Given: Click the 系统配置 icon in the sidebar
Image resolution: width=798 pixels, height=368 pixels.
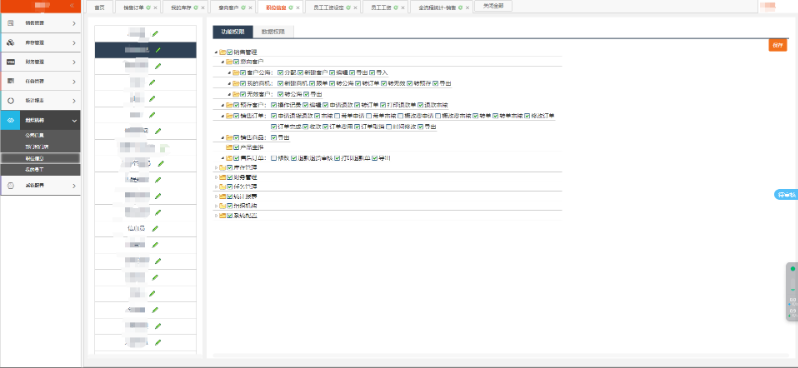Looking at the screenshot, I should (x=11, y=186).
